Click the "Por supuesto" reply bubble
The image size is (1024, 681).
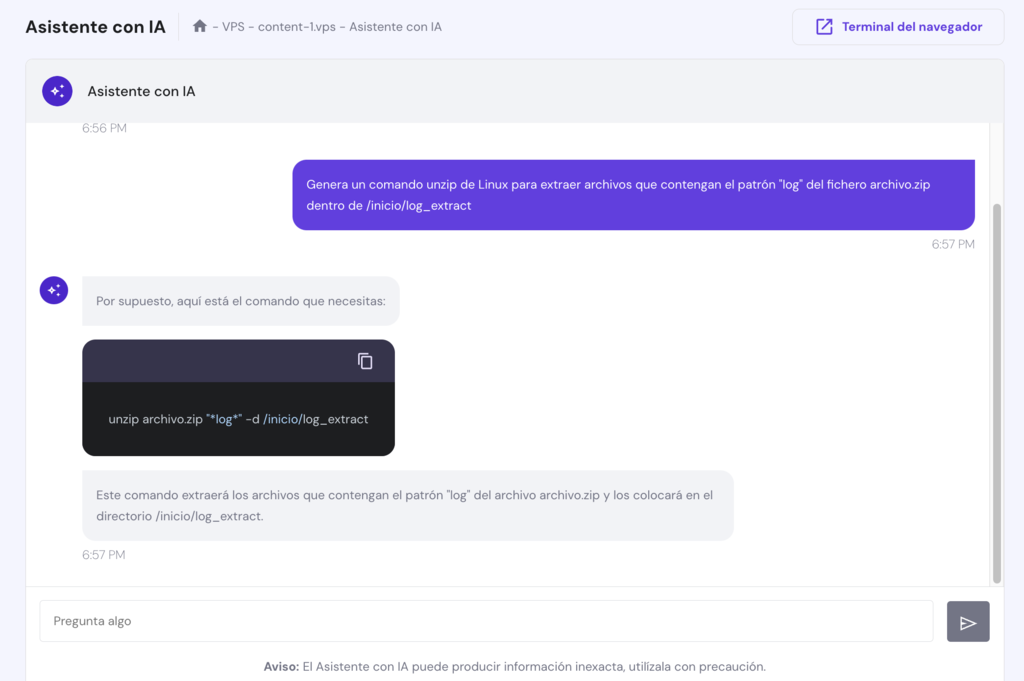pos(240,301)
